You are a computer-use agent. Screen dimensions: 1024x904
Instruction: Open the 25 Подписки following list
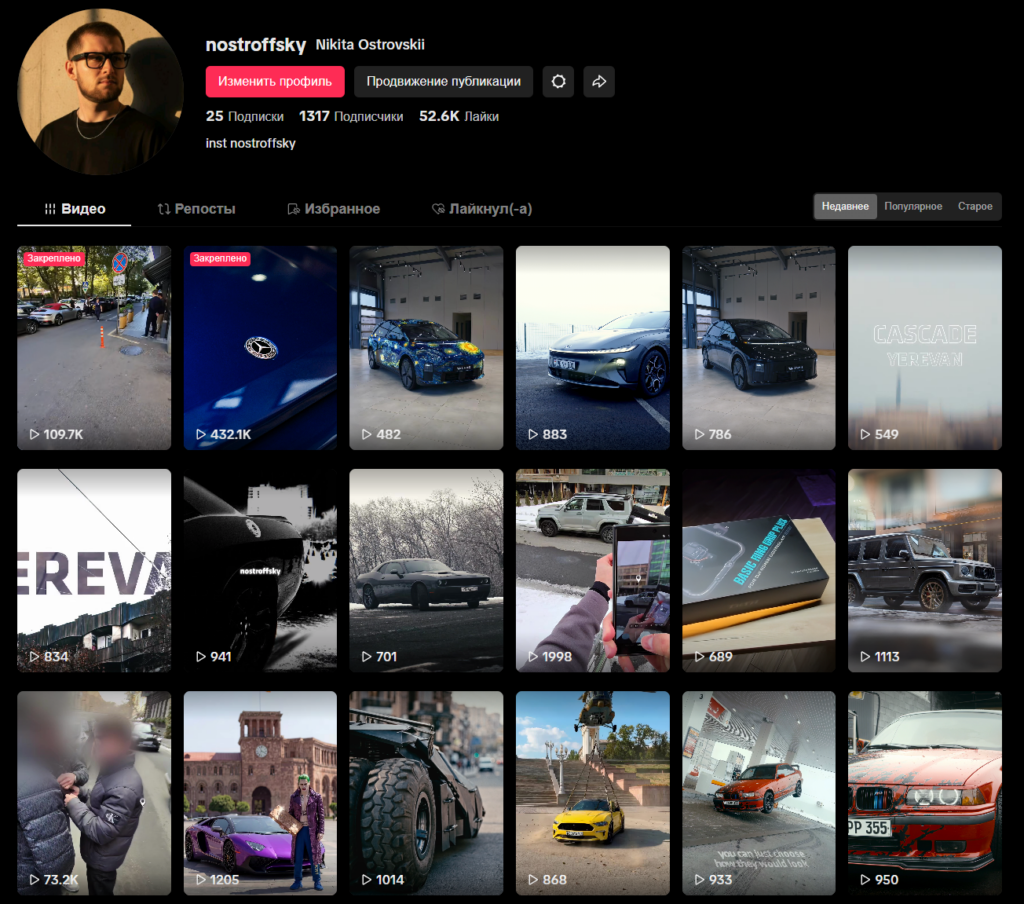(x=245, y=116)
